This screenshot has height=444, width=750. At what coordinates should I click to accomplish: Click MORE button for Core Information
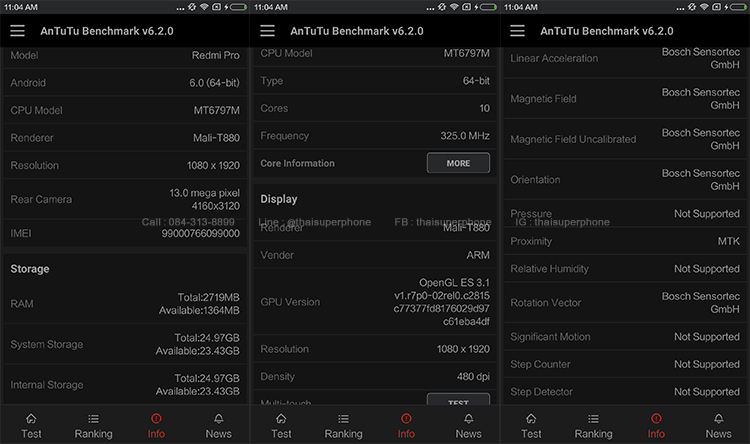[458, 163]
